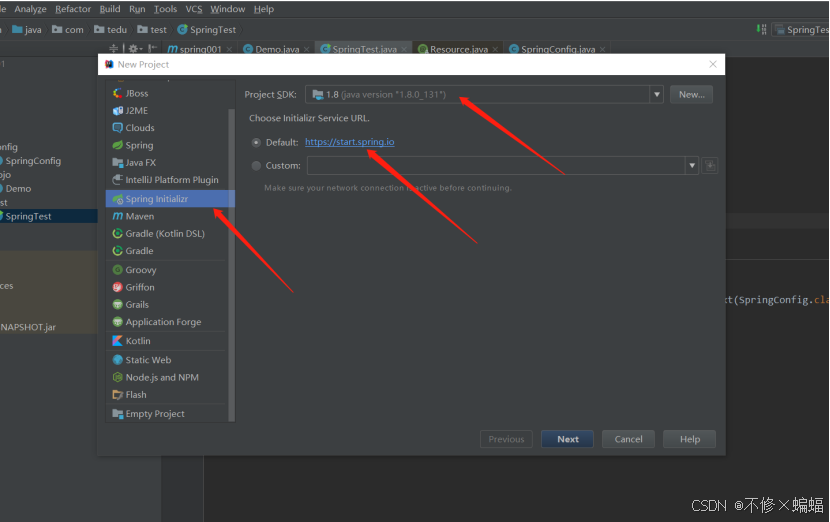Close the New Project dialog
This screenshot has width=830, height=522.
tap(713, 64)
